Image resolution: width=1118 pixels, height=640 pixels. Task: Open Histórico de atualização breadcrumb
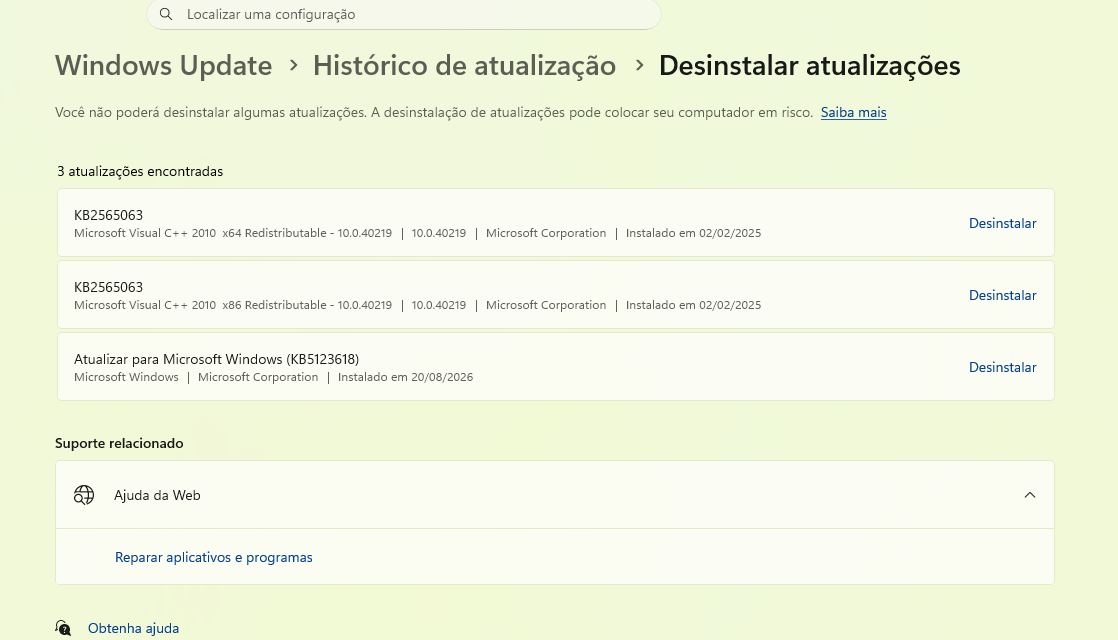[x=464, y=66]
